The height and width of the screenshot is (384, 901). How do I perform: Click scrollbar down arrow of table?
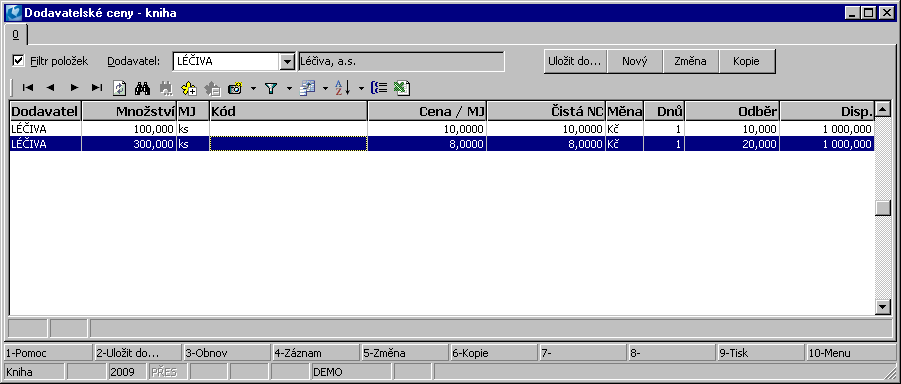882,308
